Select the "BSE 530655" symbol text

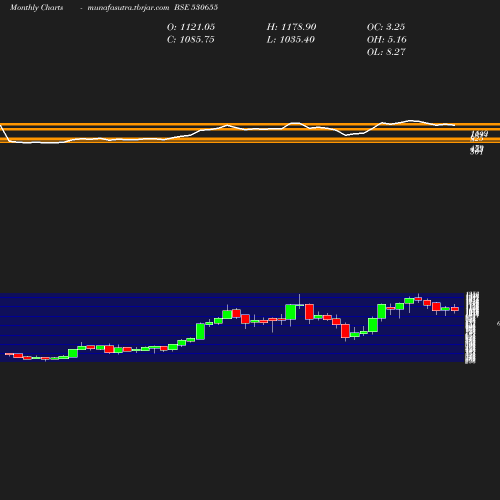point(196,7)
